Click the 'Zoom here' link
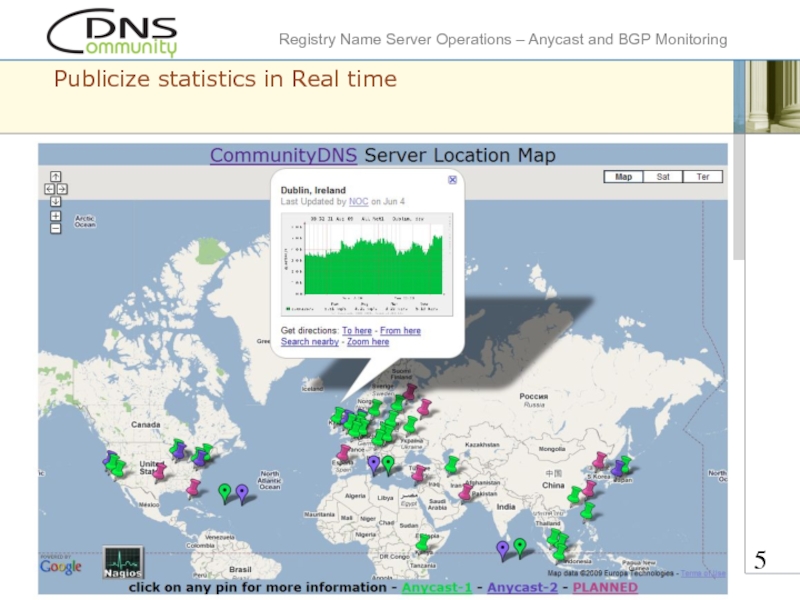 point(368,342)
